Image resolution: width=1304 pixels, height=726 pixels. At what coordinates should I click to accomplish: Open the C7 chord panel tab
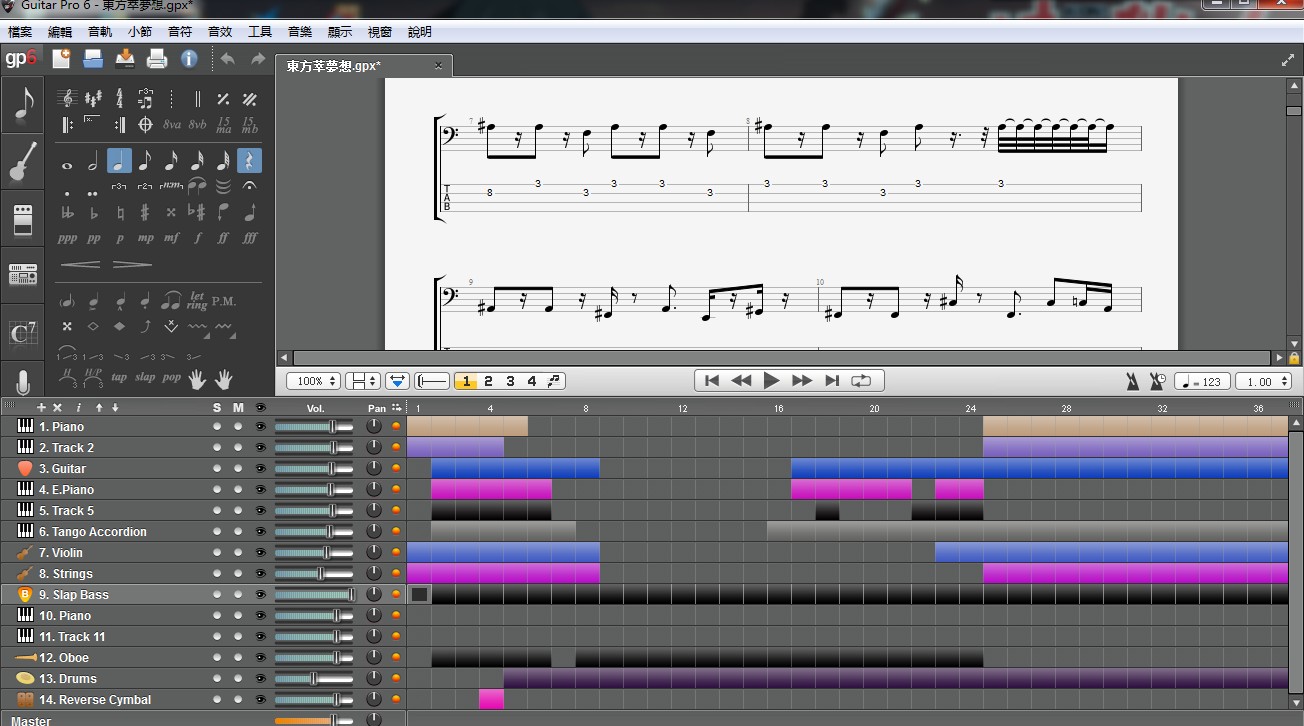pos(23,333)
